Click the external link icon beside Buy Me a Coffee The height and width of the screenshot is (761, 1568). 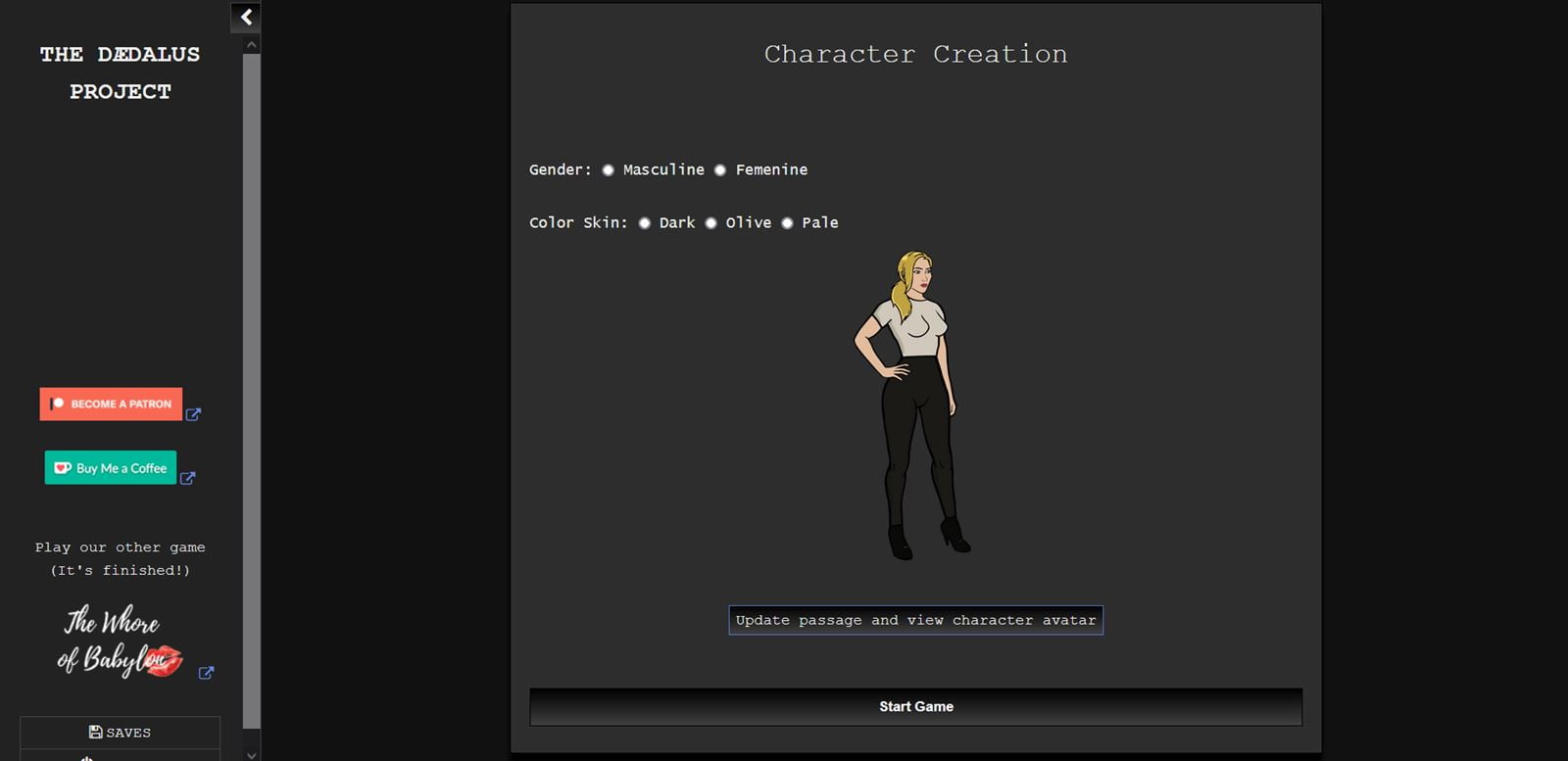click(188, 478)
